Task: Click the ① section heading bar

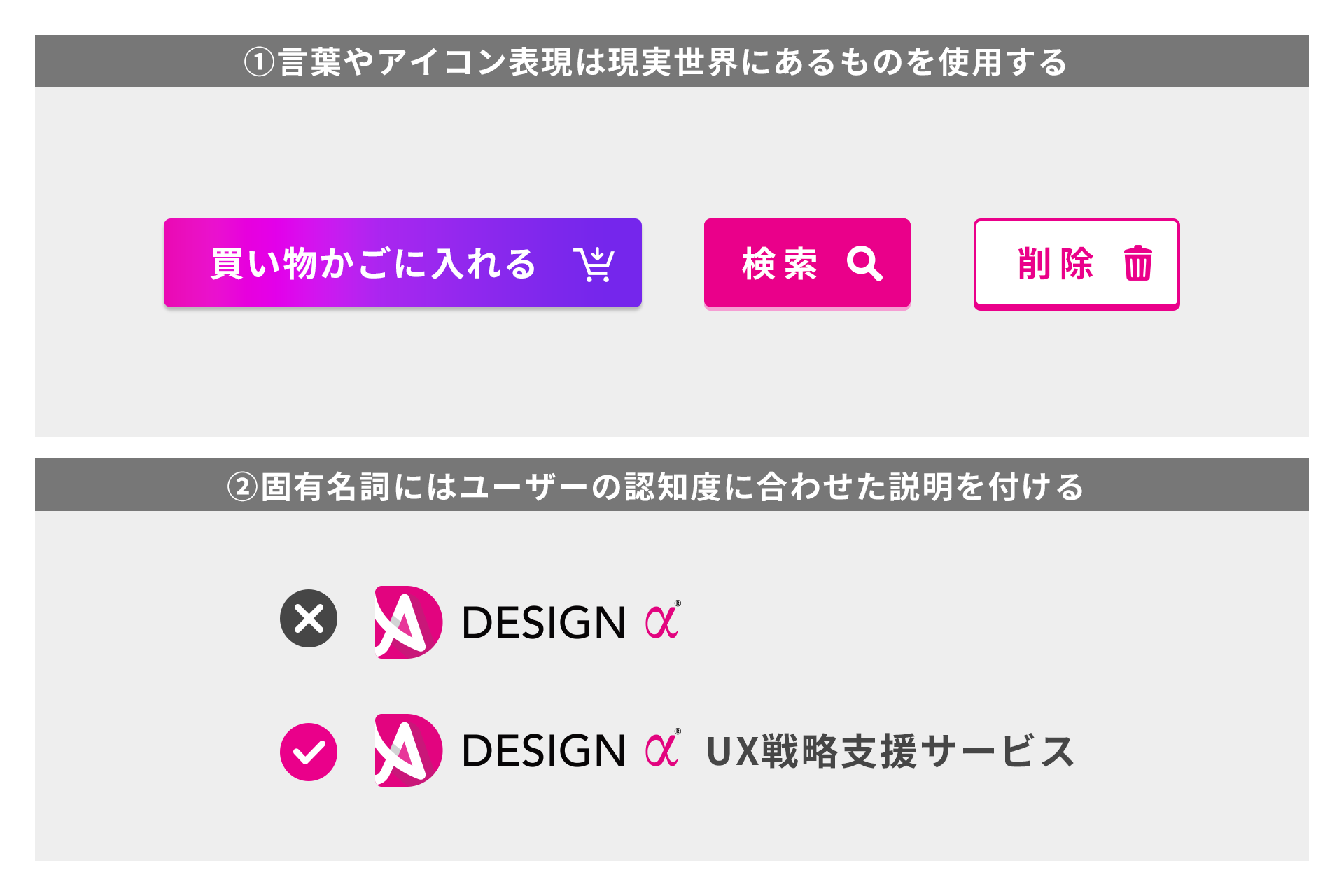Action: tap(672, 62)
